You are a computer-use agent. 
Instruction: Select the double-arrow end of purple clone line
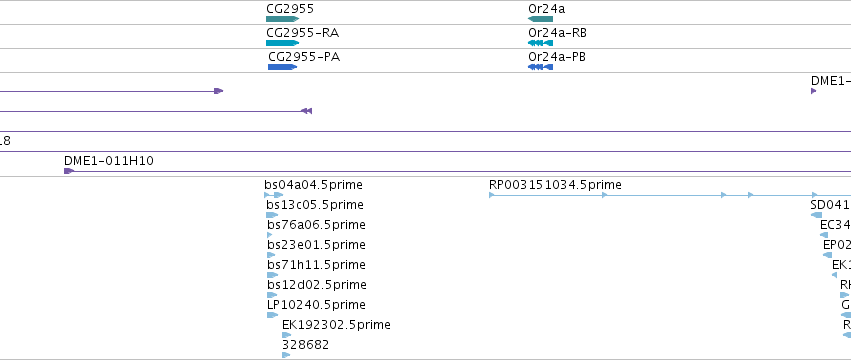pyautogui.click(x=307, y=111)
